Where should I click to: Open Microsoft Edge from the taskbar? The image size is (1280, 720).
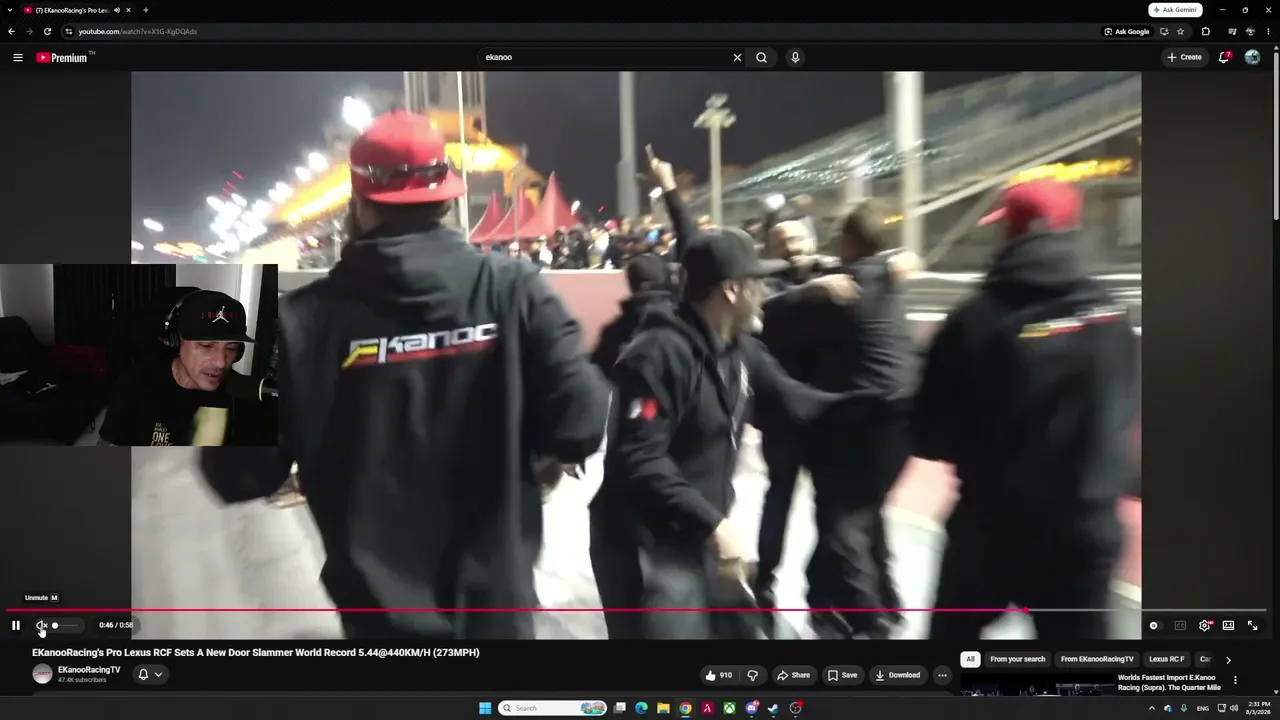[641, 708]
